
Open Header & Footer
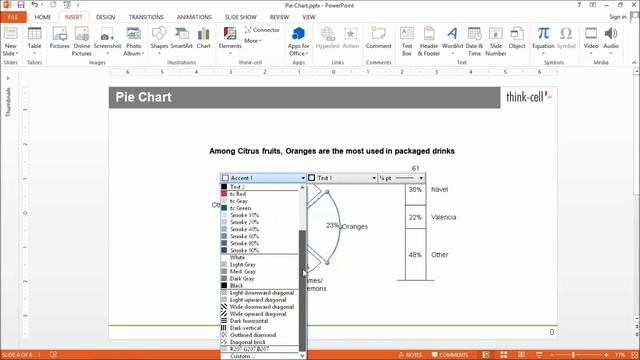point(429,41)
